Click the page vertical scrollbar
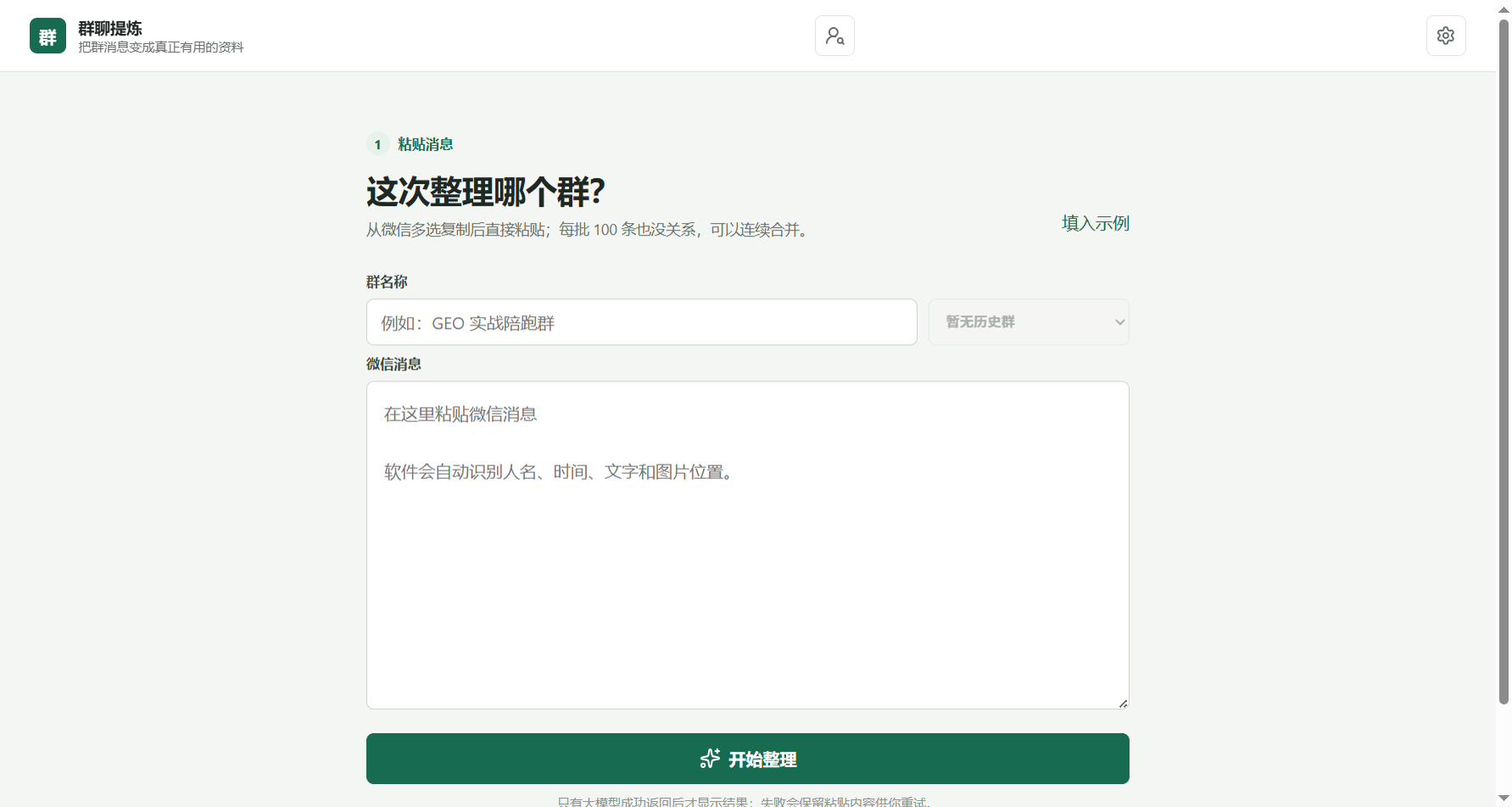 (x=1504, y=360)
